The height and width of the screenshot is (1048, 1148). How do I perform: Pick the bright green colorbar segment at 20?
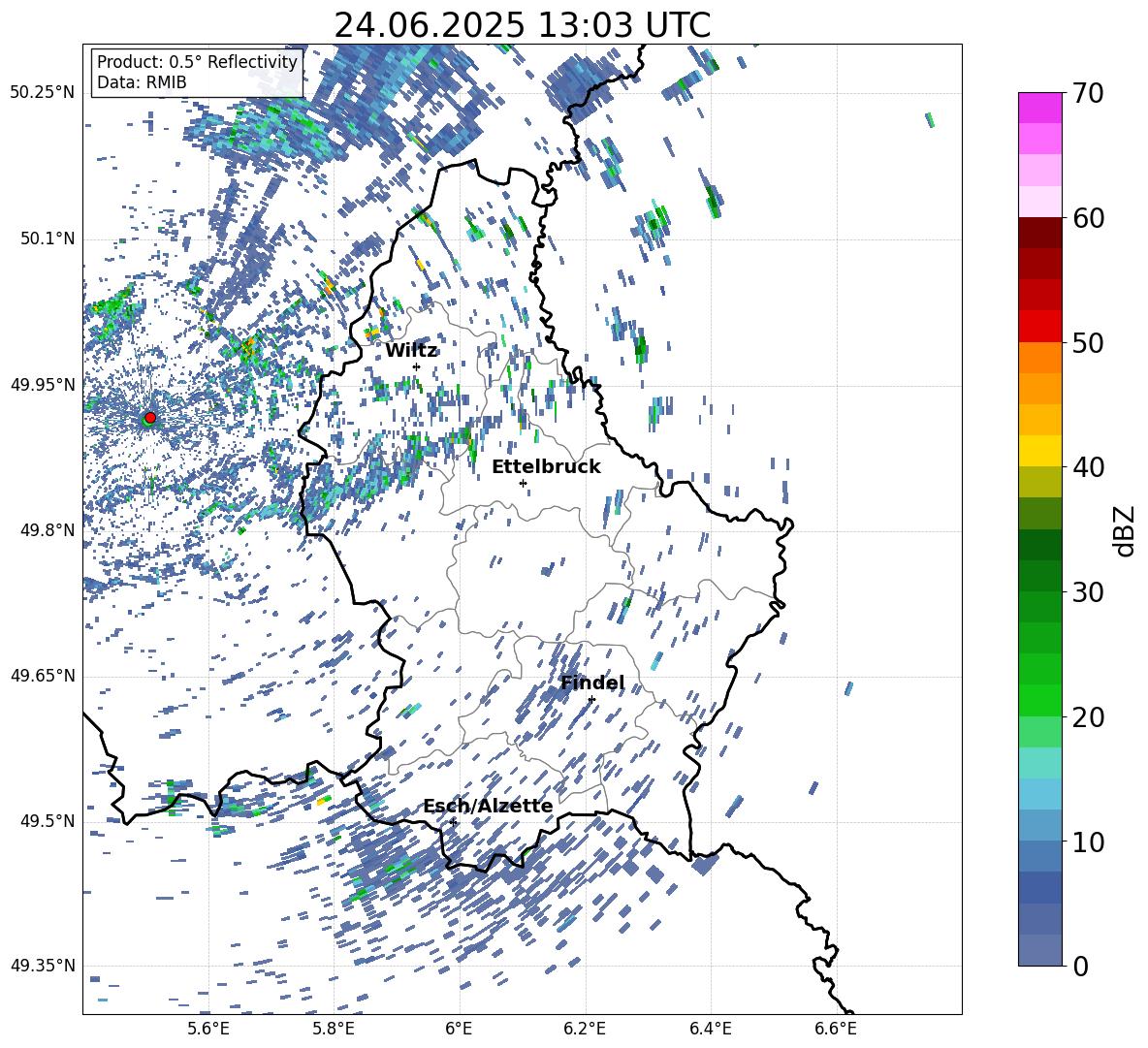coord(1039,700)
